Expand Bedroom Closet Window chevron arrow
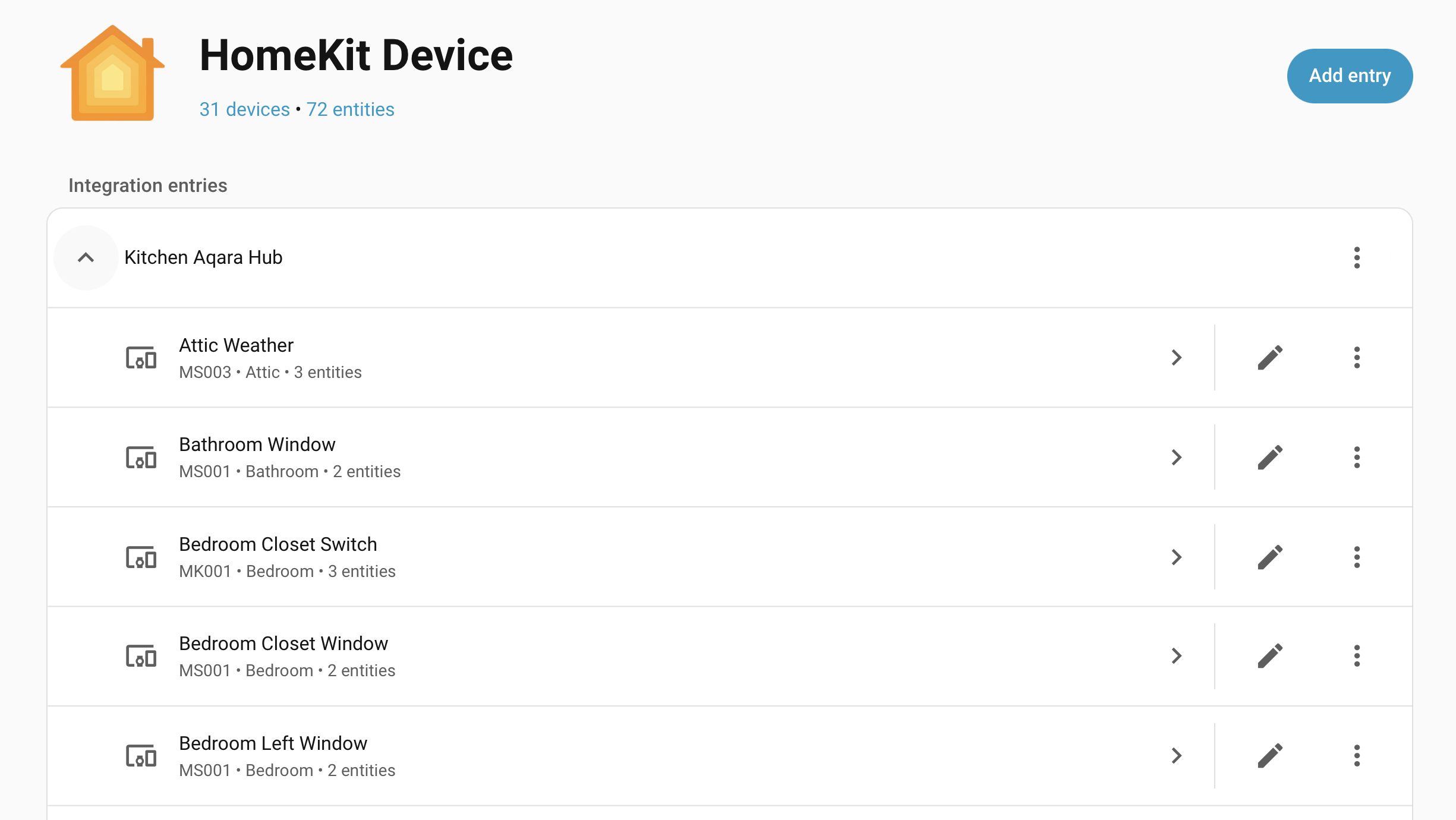The height and width of the screenshot is (820, 1456). coord(1176,656)
